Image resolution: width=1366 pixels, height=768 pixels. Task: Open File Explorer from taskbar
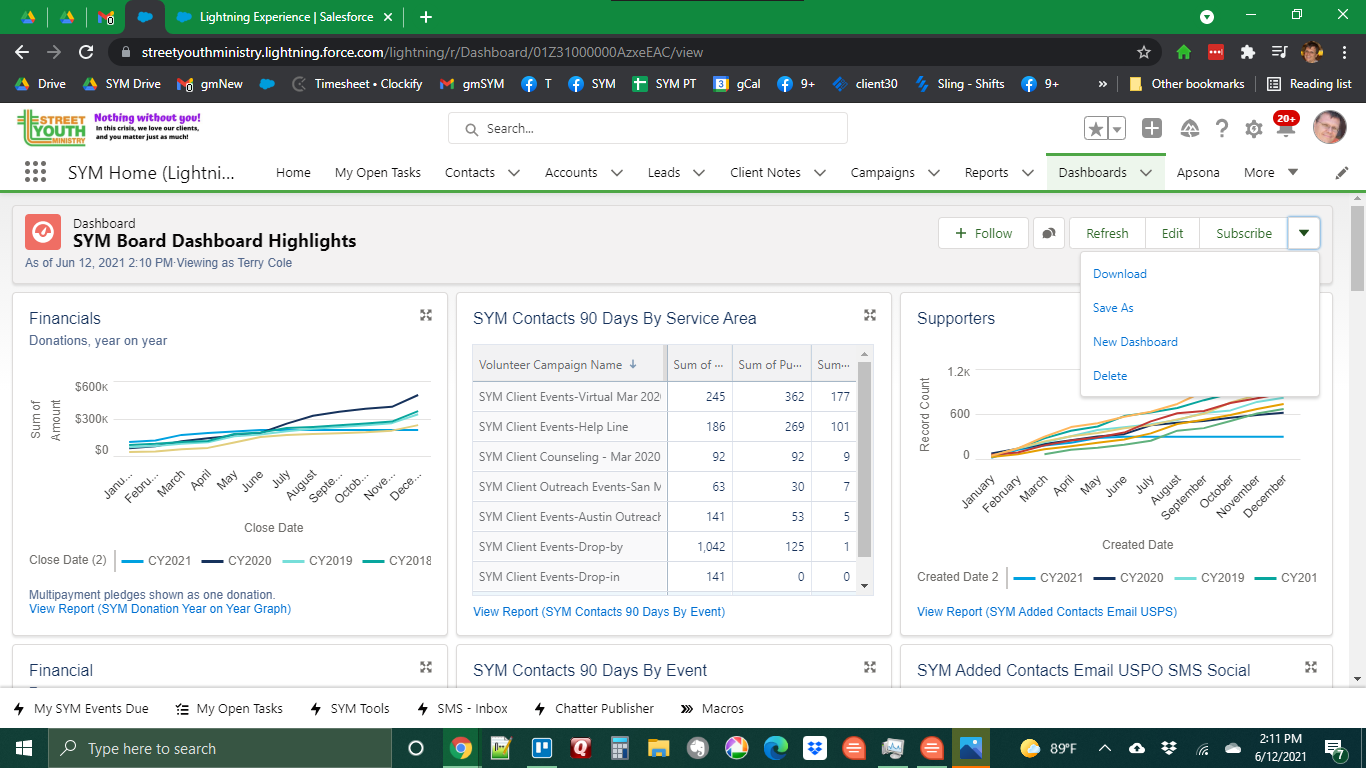[x=658, y=748]
